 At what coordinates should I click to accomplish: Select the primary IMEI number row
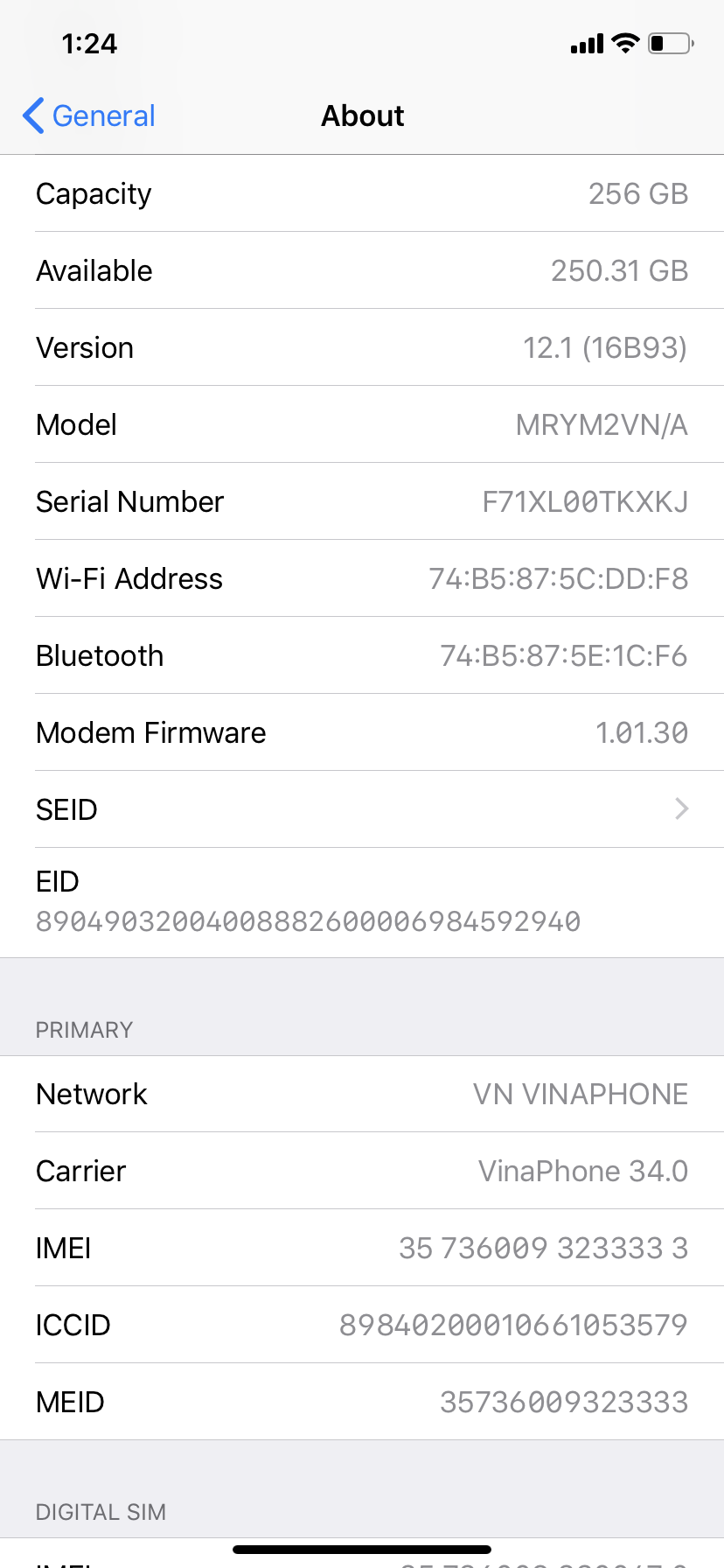362,1248
